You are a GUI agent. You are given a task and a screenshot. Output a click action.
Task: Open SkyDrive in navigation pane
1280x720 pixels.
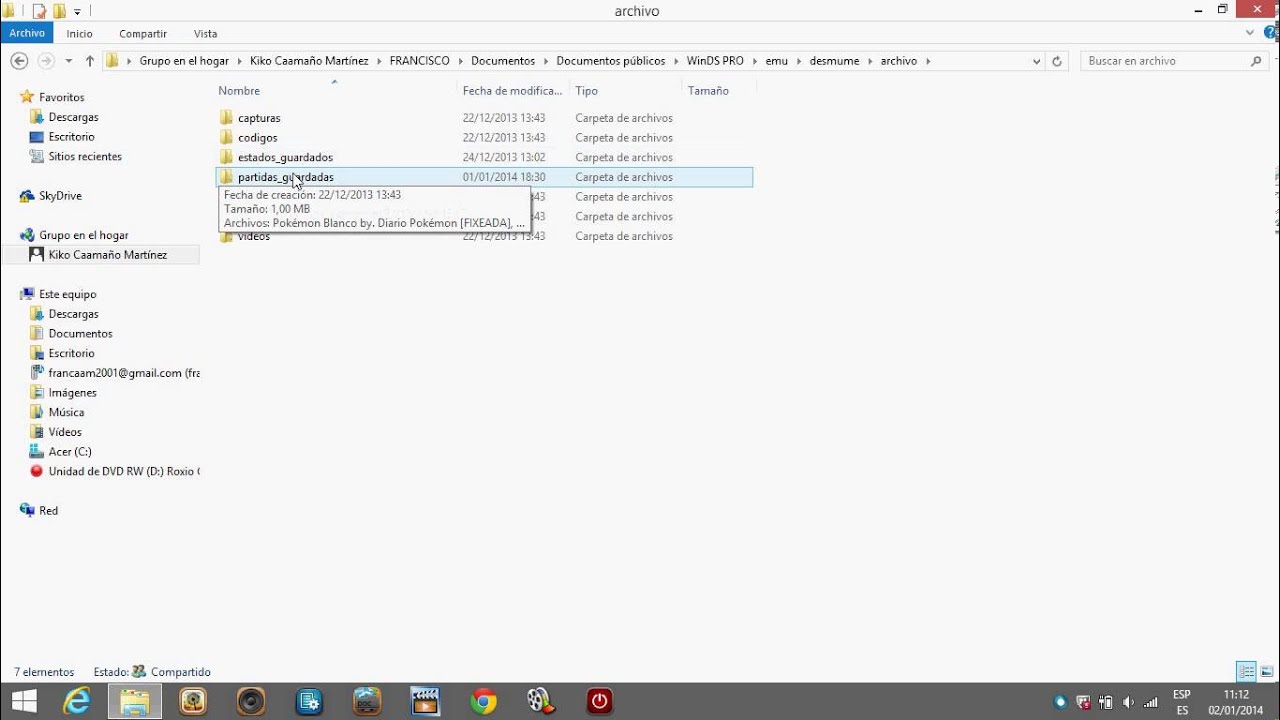click(60, 196)
